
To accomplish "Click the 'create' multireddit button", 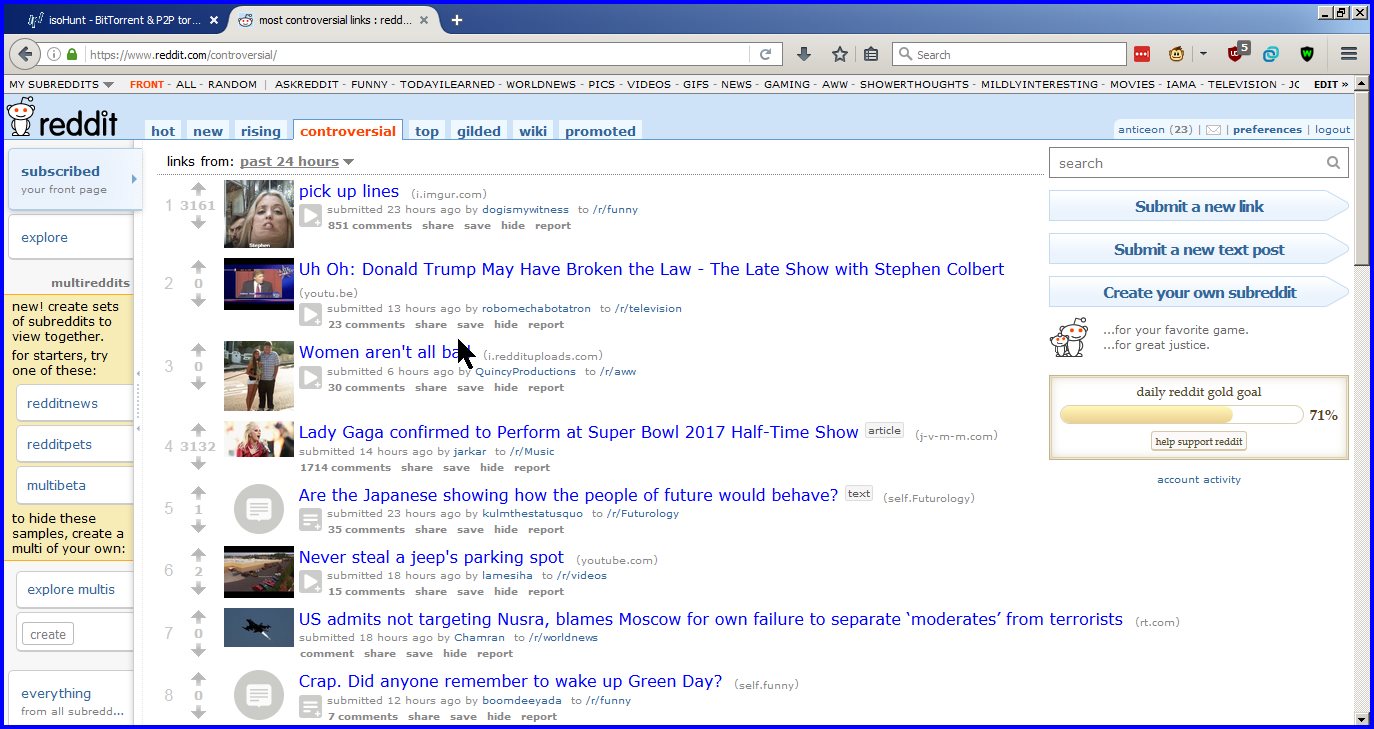I will tap(48, 634).
